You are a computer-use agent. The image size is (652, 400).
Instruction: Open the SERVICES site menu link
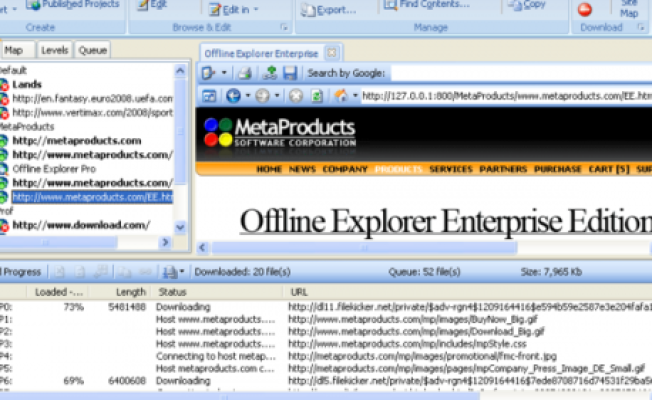(451, 169)
